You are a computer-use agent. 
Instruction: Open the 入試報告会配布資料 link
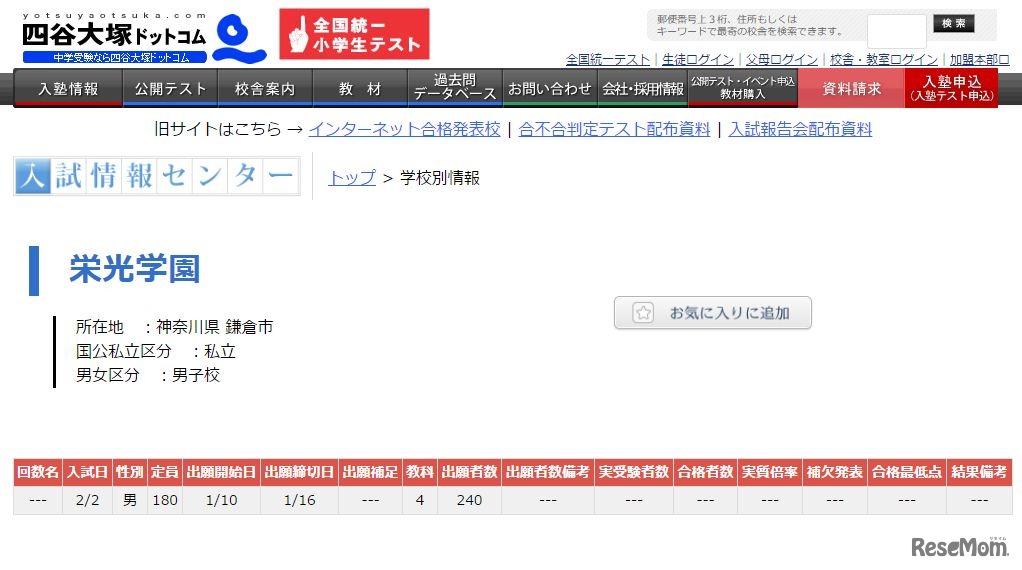click(x=800, y=129)
